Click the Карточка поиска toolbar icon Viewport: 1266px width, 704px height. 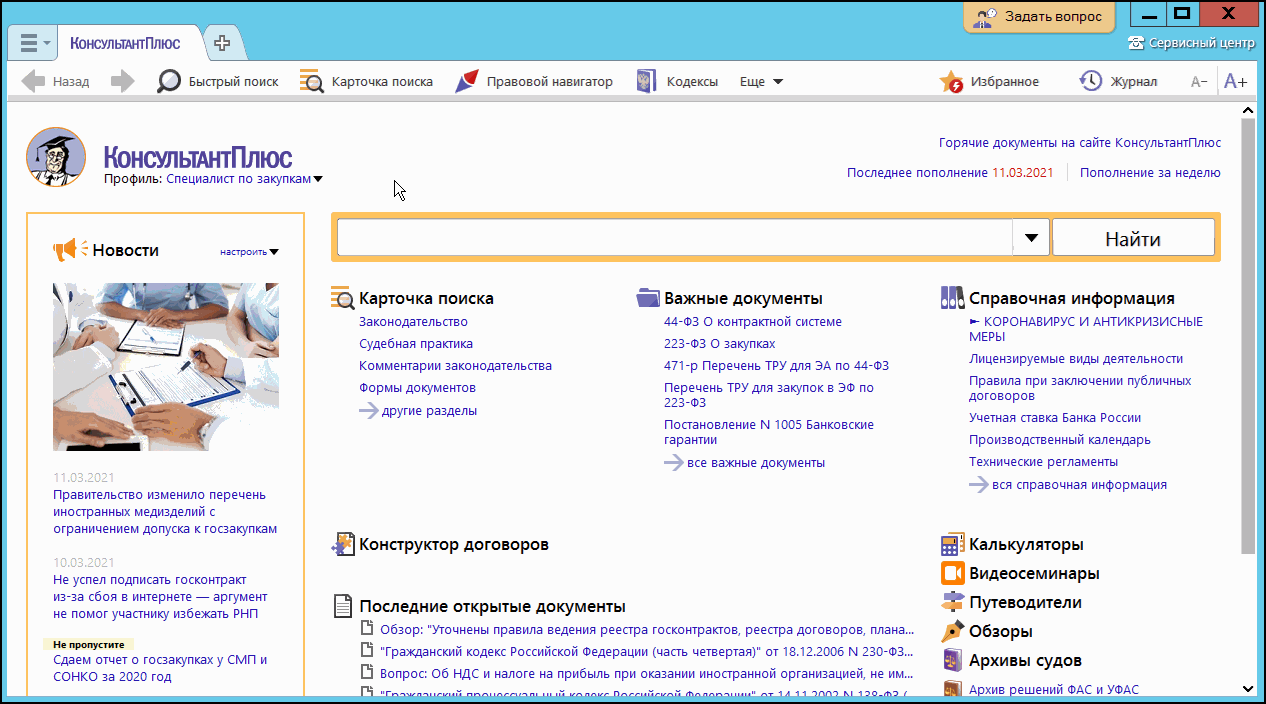click(312, 82)
